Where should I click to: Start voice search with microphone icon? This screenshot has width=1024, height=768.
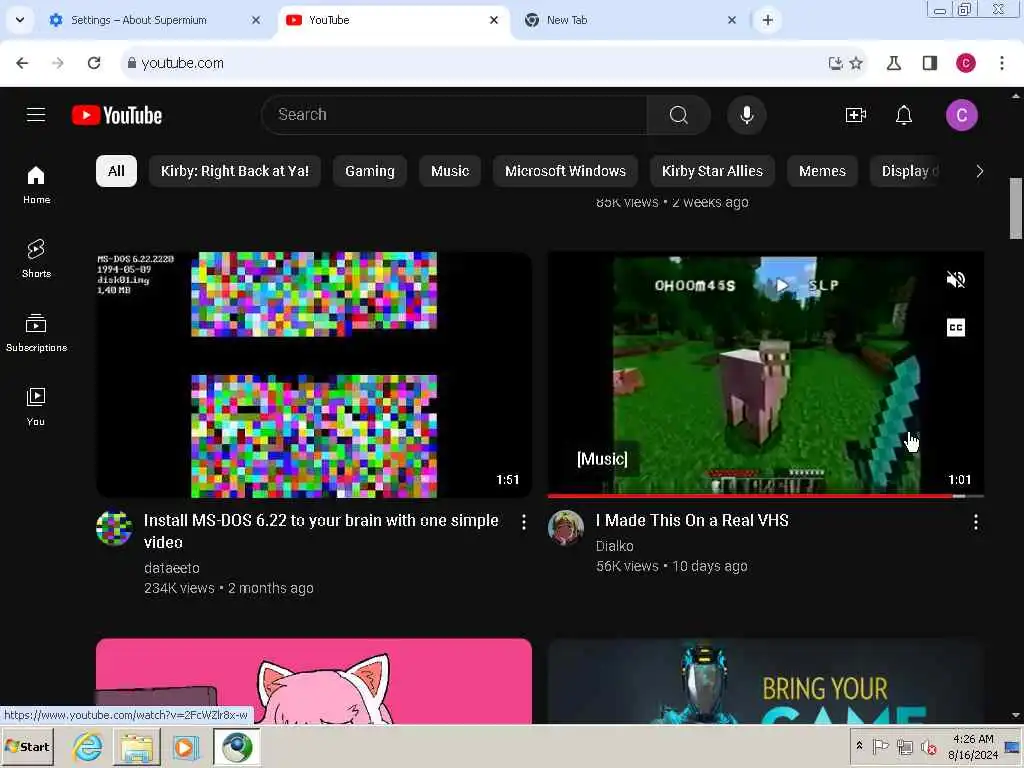[746, 115]
